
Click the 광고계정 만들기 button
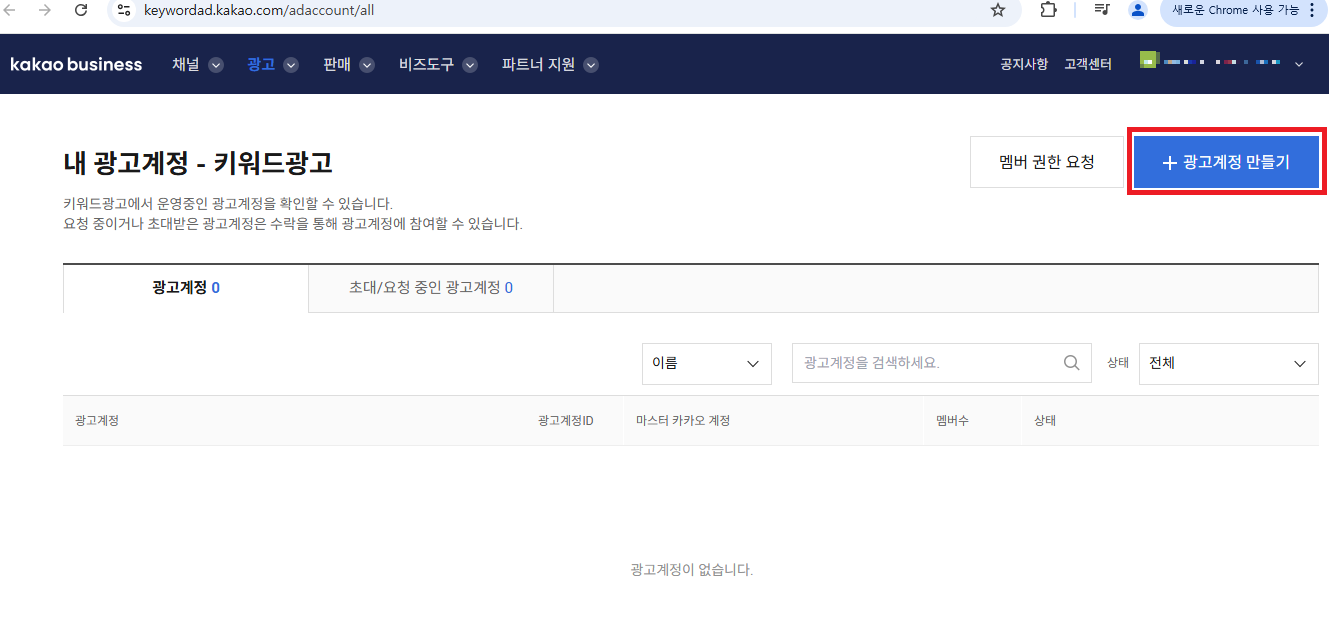1226,162
